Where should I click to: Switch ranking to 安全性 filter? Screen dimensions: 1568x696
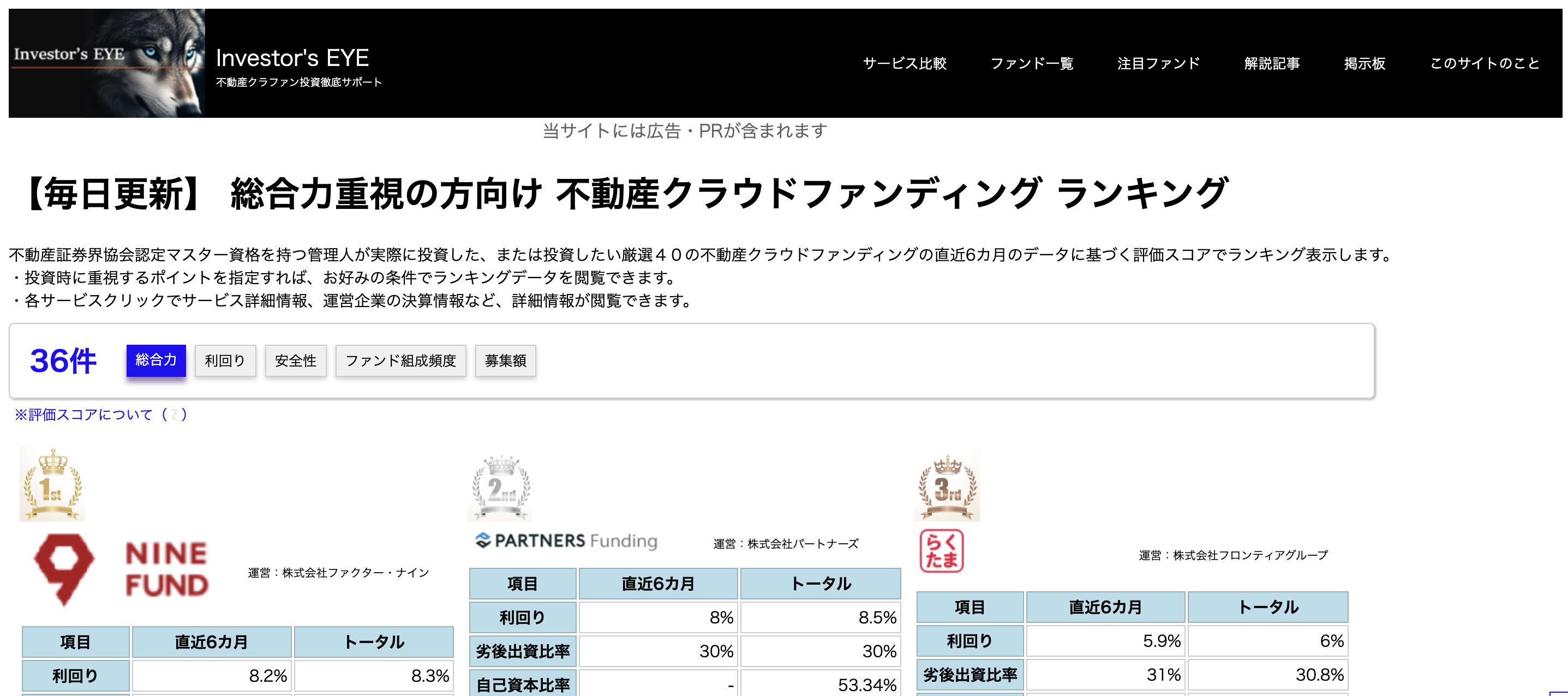coord(295,361)
